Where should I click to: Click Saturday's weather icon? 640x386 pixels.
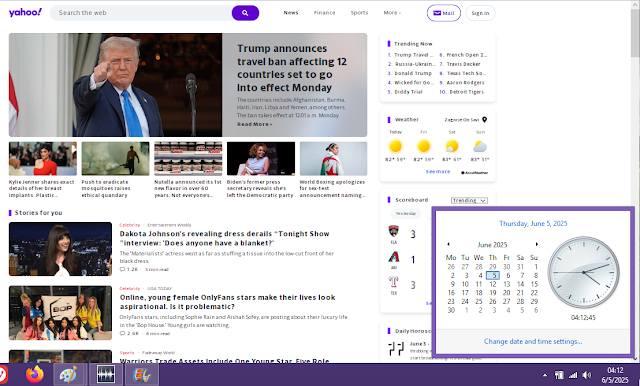tap(452, 146)
